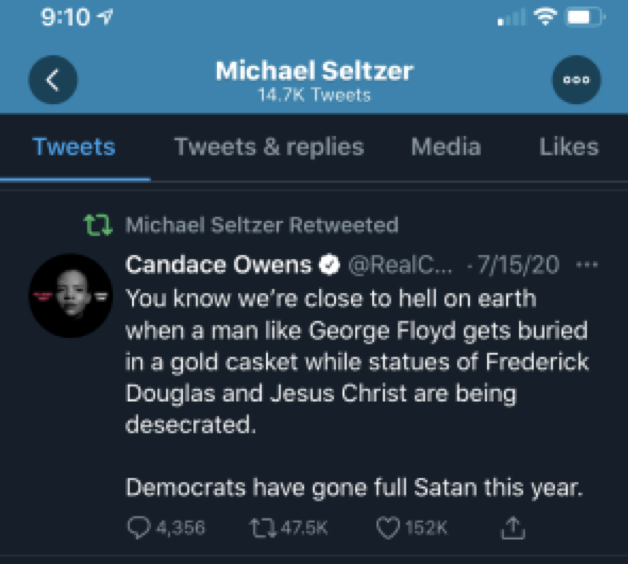Tap the green retweeted indicator icon

pos(99,225)
